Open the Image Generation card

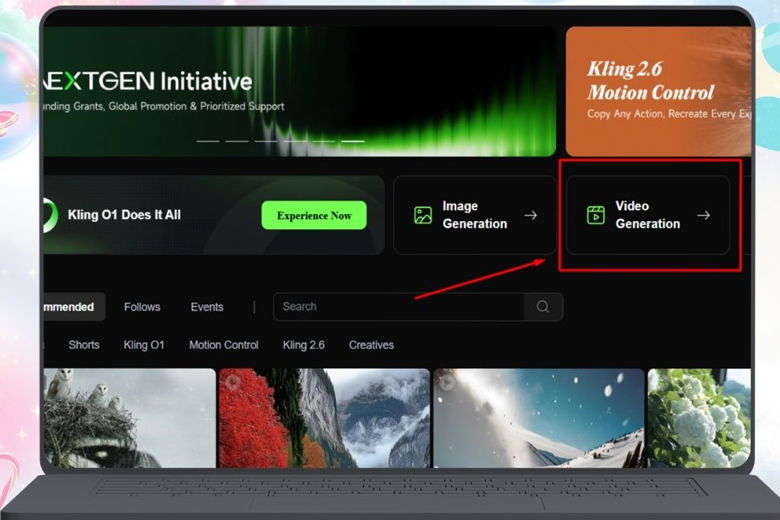pyautogui.click(x=475, y=215)
